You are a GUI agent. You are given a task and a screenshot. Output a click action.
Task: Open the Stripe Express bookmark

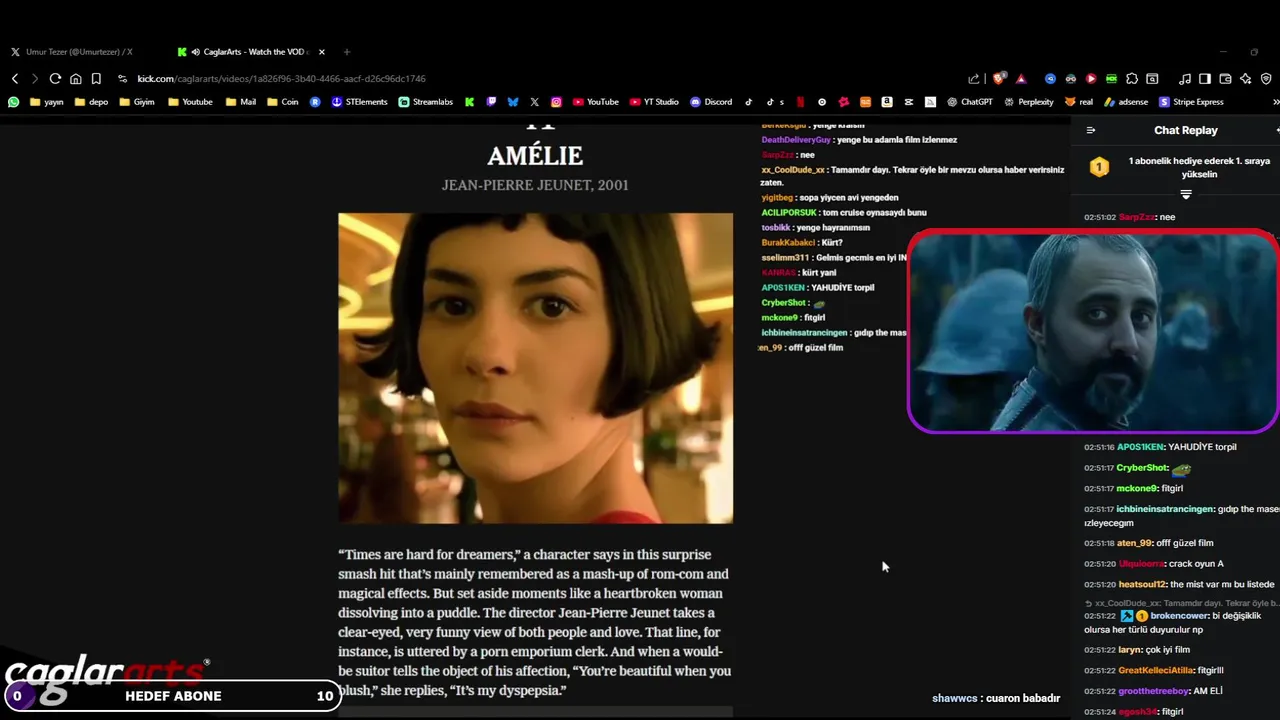coord(1191,102)
